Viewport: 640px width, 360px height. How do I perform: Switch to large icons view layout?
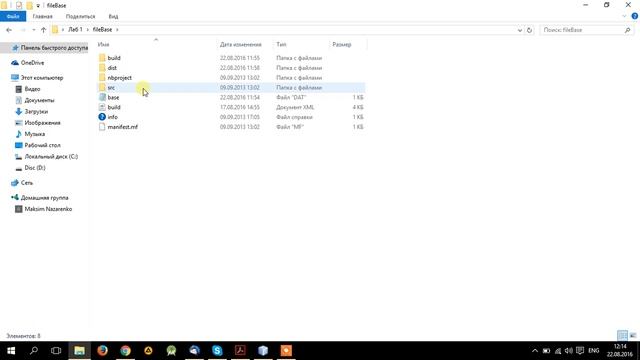pos(633,336)
